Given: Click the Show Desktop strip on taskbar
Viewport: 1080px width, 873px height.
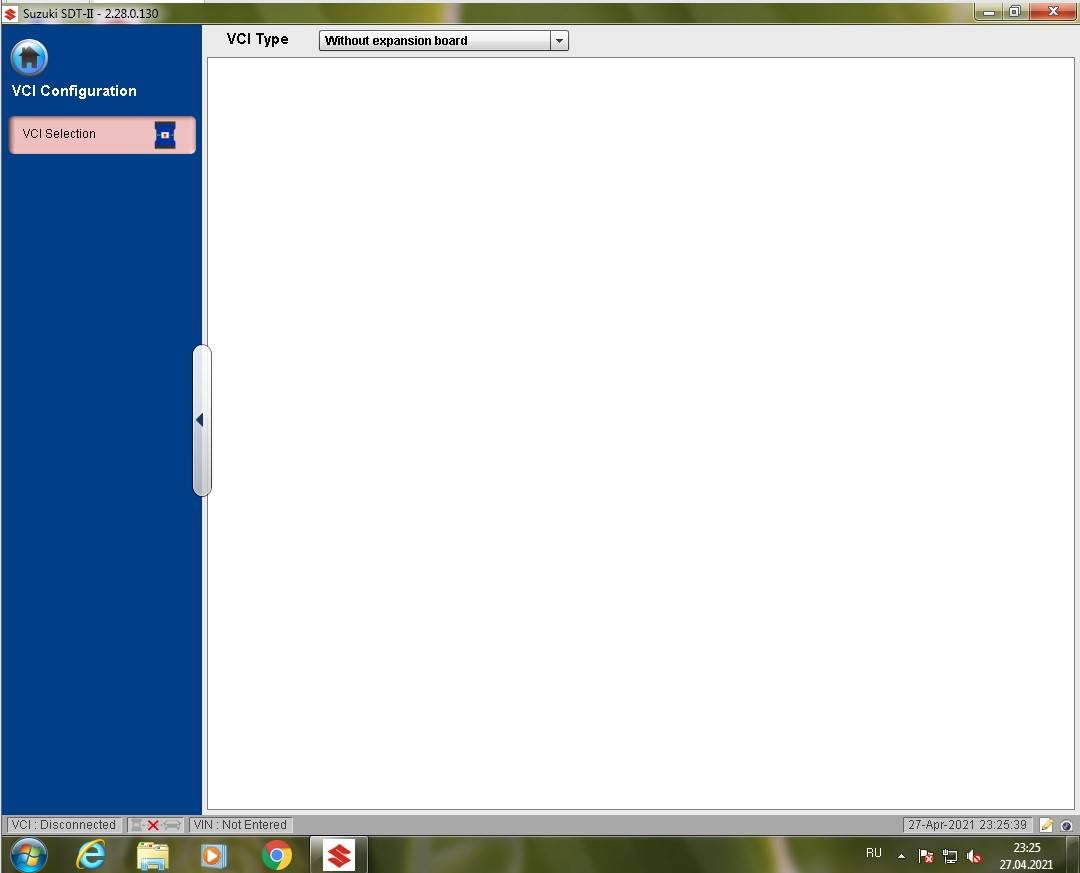Looking at the screenshot, I should point(1073,855).
